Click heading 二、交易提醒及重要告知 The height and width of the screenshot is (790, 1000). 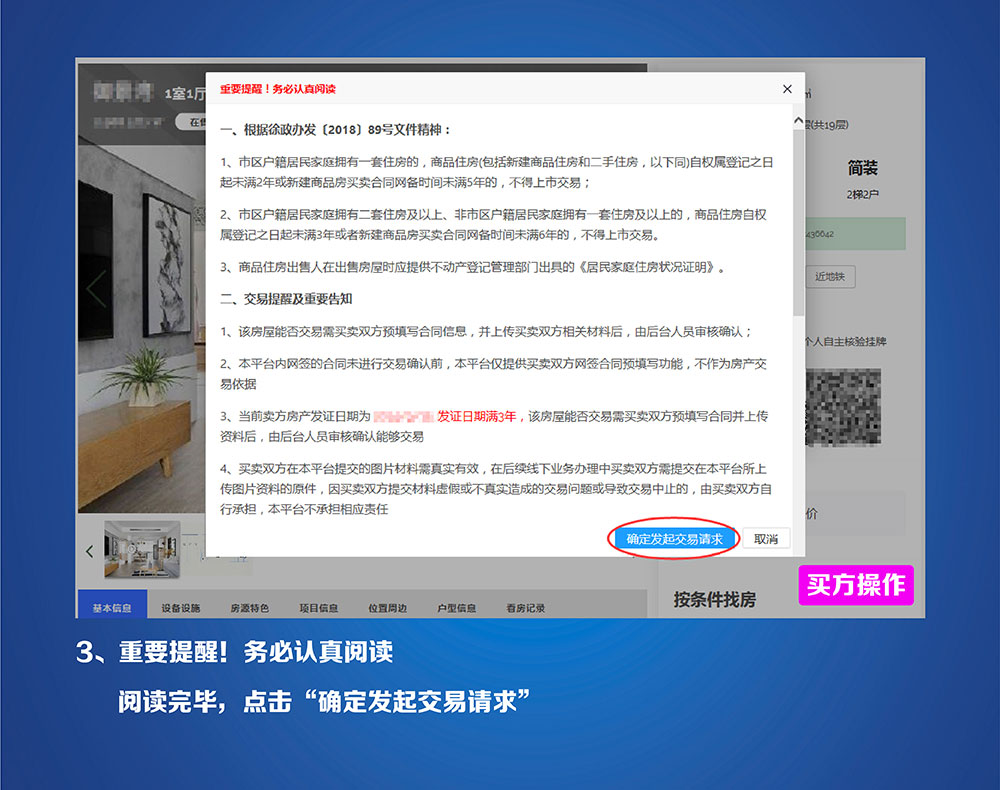tap(286, 299)
